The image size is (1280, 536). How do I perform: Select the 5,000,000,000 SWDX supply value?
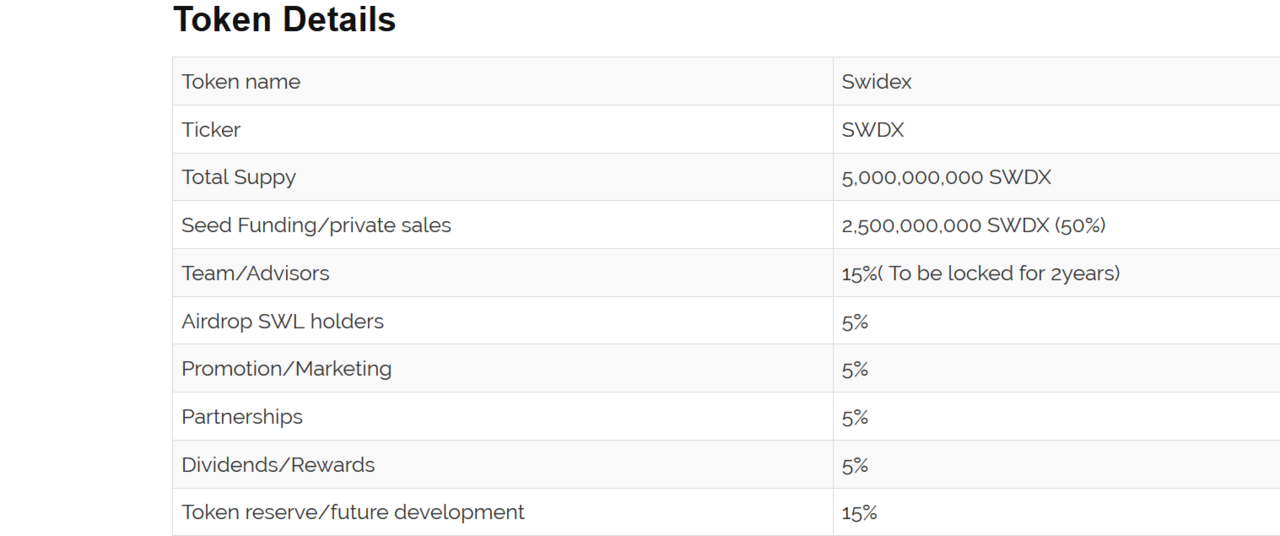coord(946,178)
